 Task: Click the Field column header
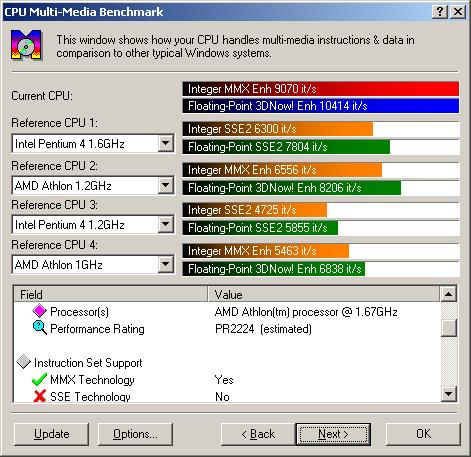pyautogui.click(x=111, y=294)
